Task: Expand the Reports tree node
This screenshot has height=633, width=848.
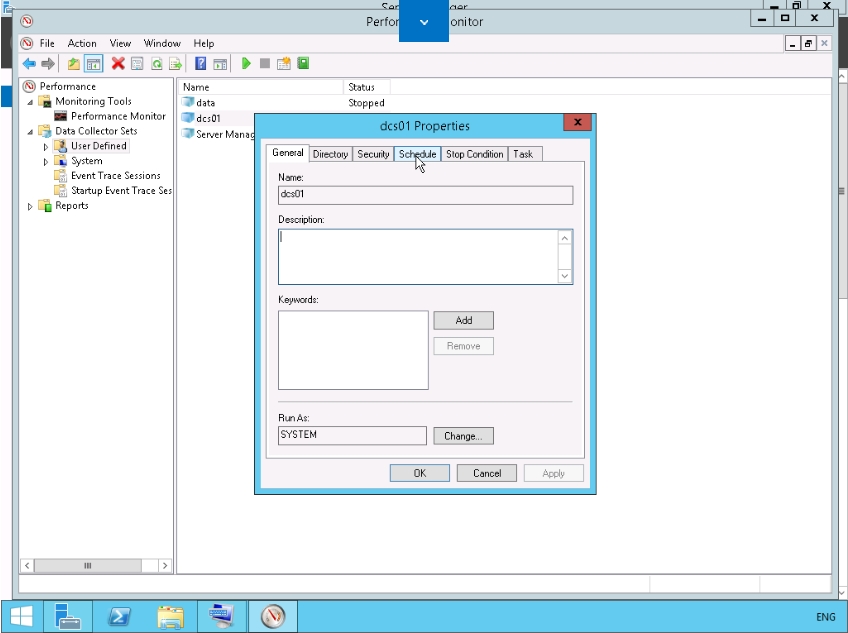Action: (30, 206)
